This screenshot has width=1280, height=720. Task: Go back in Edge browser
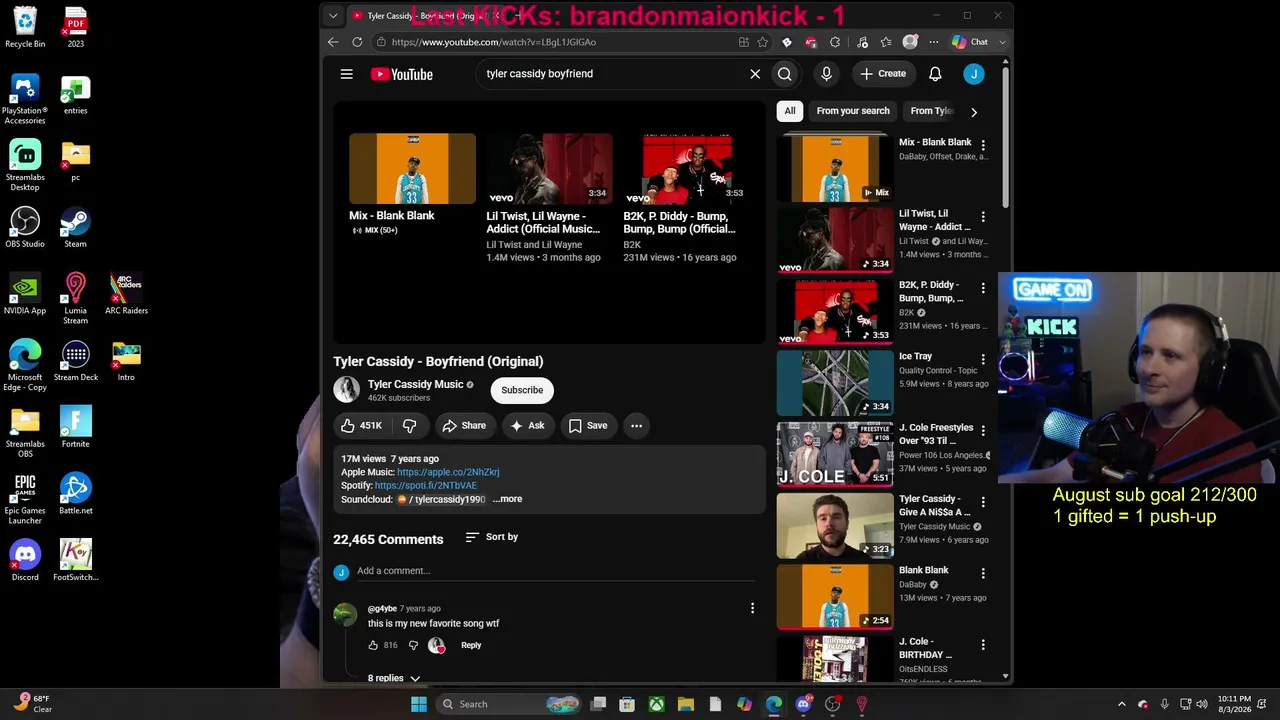(333, 42)
